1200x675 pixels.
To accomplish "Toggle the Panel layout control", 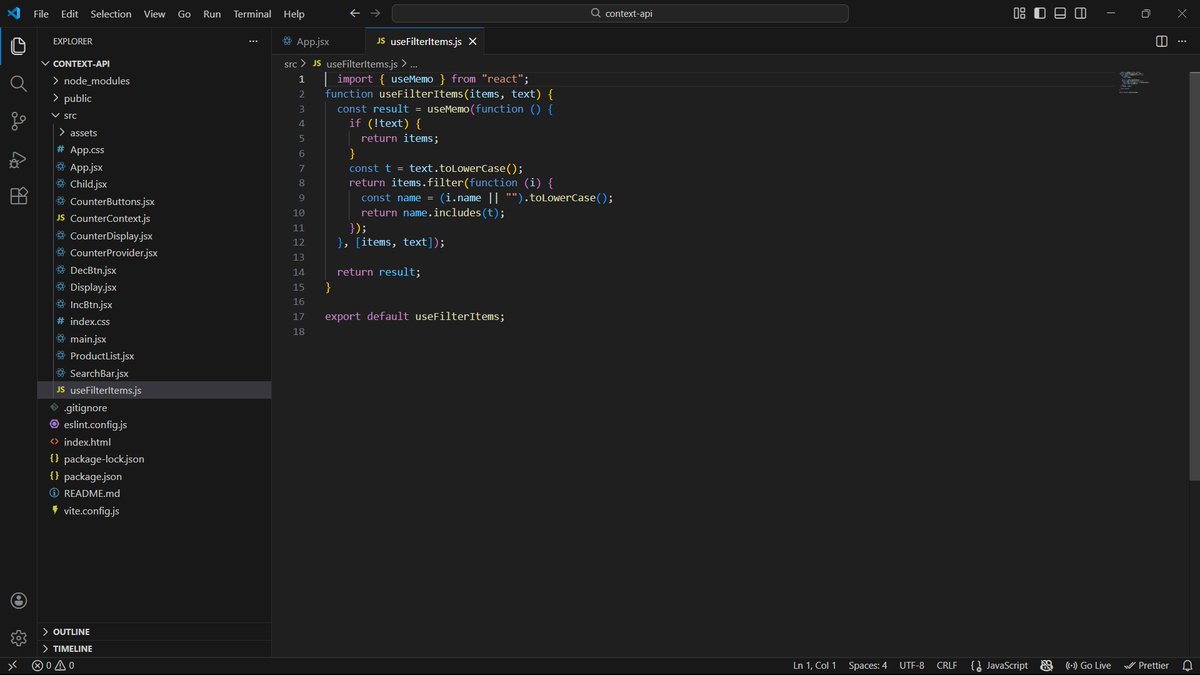I will point(1058,13).
